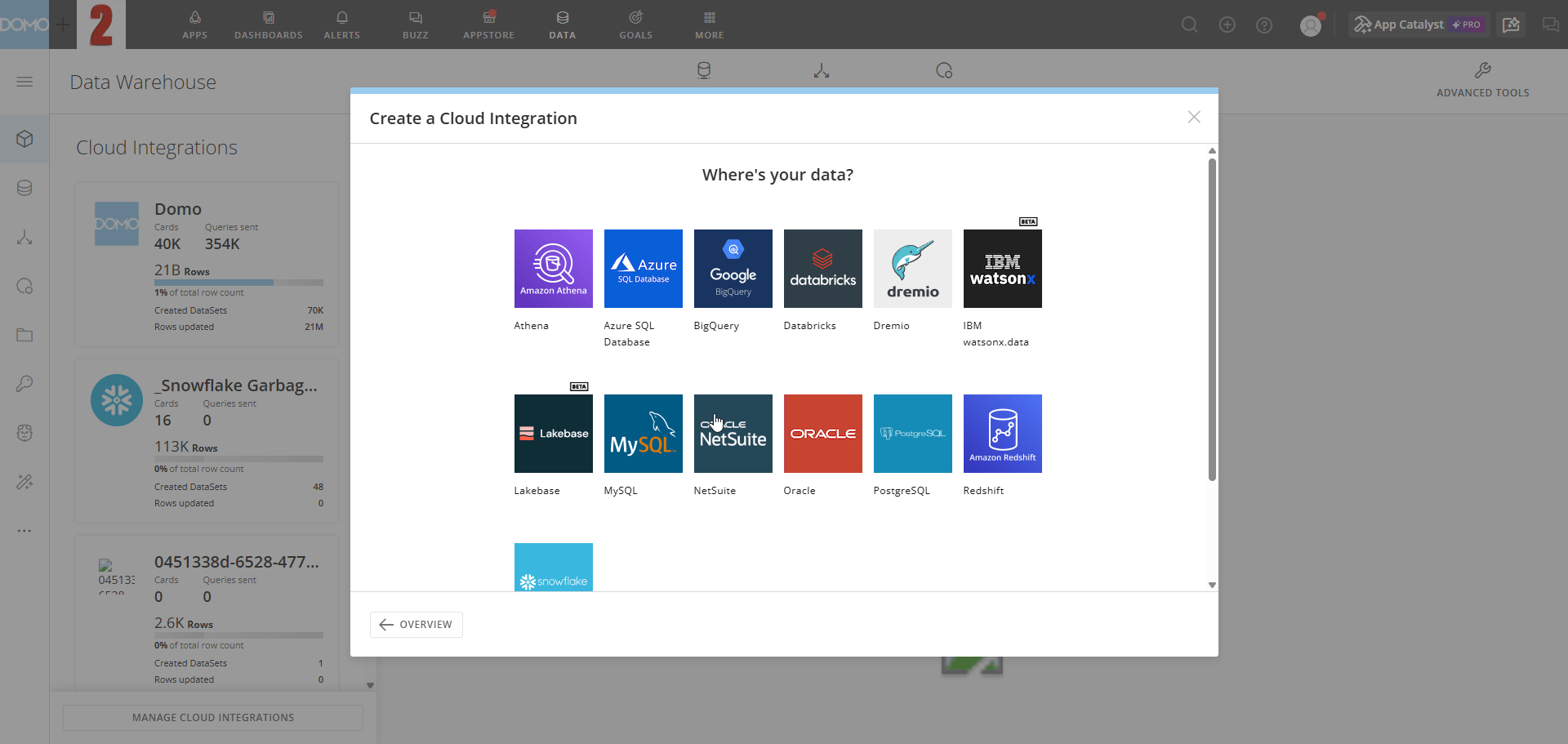The image size is (1568, 744).
Task: Click the feedback star icon in header
Action: pos(1511,25)
